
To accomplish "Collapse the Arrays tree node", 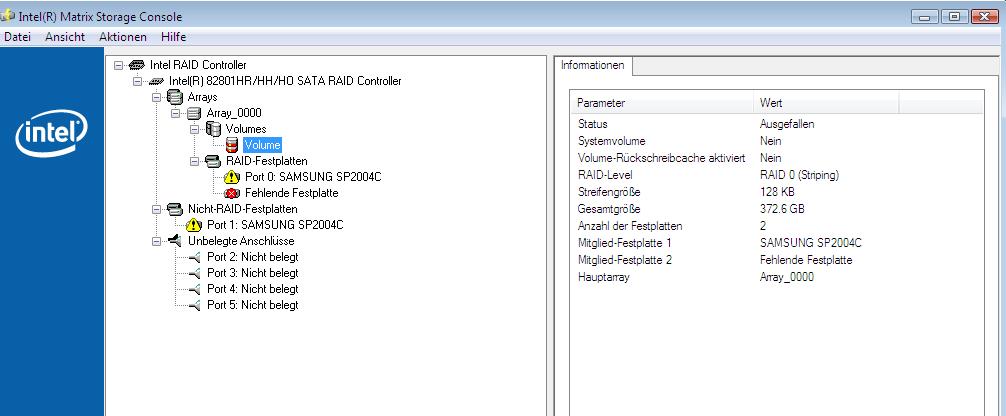I will click(x=156, y=98).
